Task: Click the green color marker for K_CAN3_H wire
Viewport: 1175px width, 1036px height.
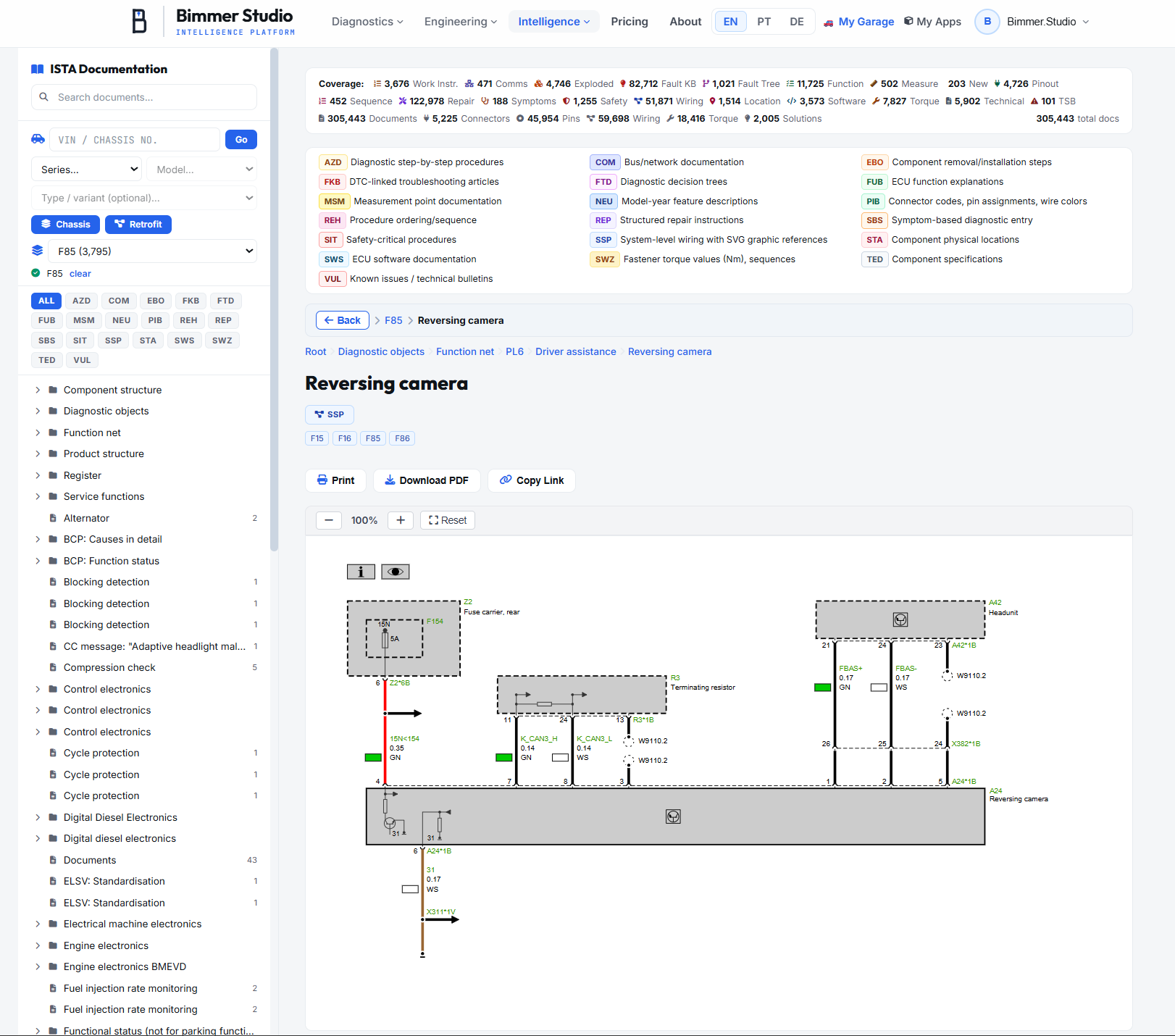Action: pyautogui.click(x=504, y=758)
